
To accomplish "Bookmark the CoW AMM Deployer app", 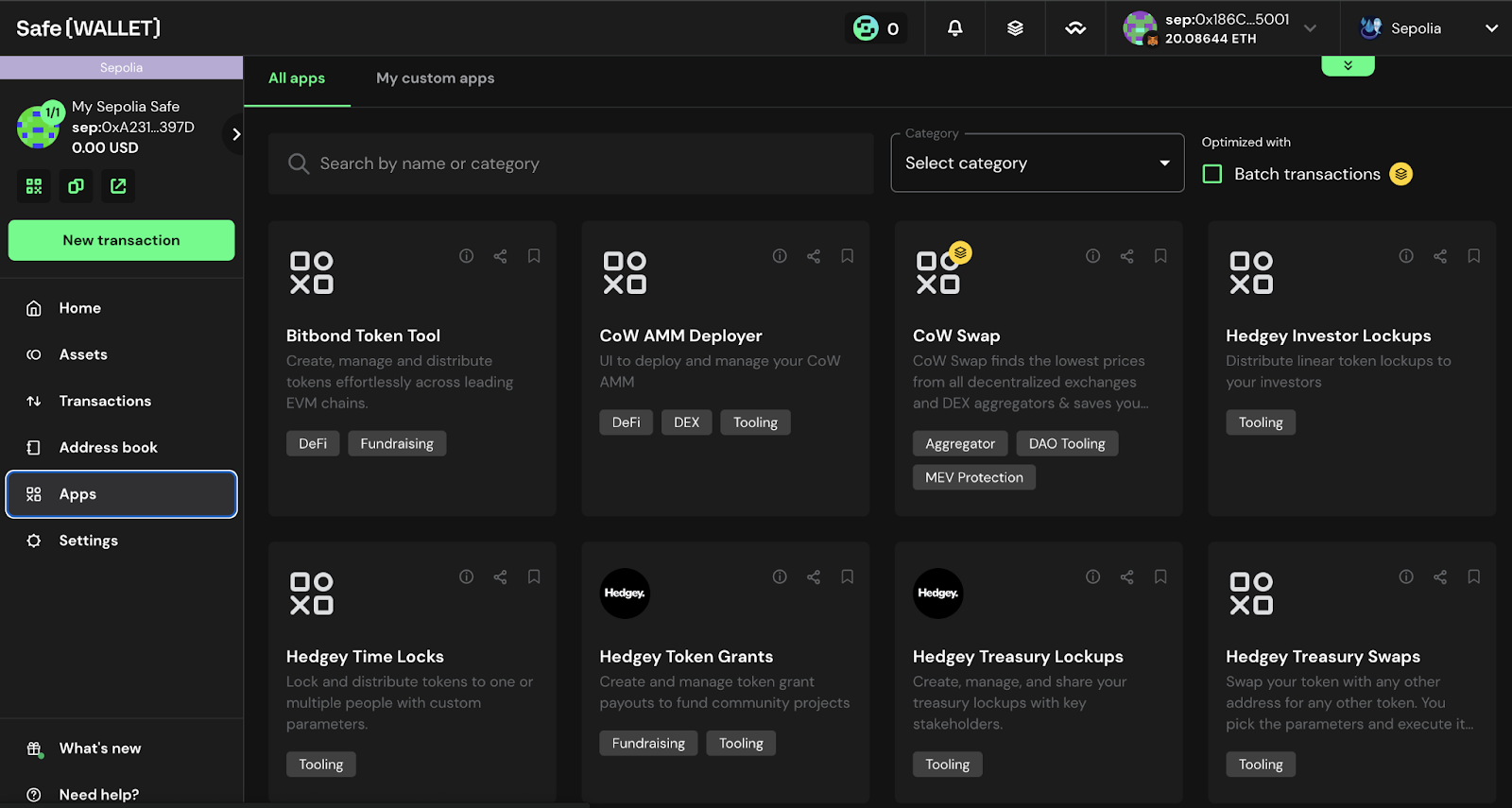I will (847, 256).
